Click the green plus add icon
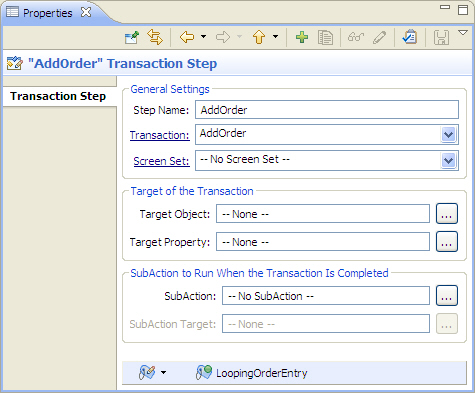The image size is (475, 393). (302, 37)
